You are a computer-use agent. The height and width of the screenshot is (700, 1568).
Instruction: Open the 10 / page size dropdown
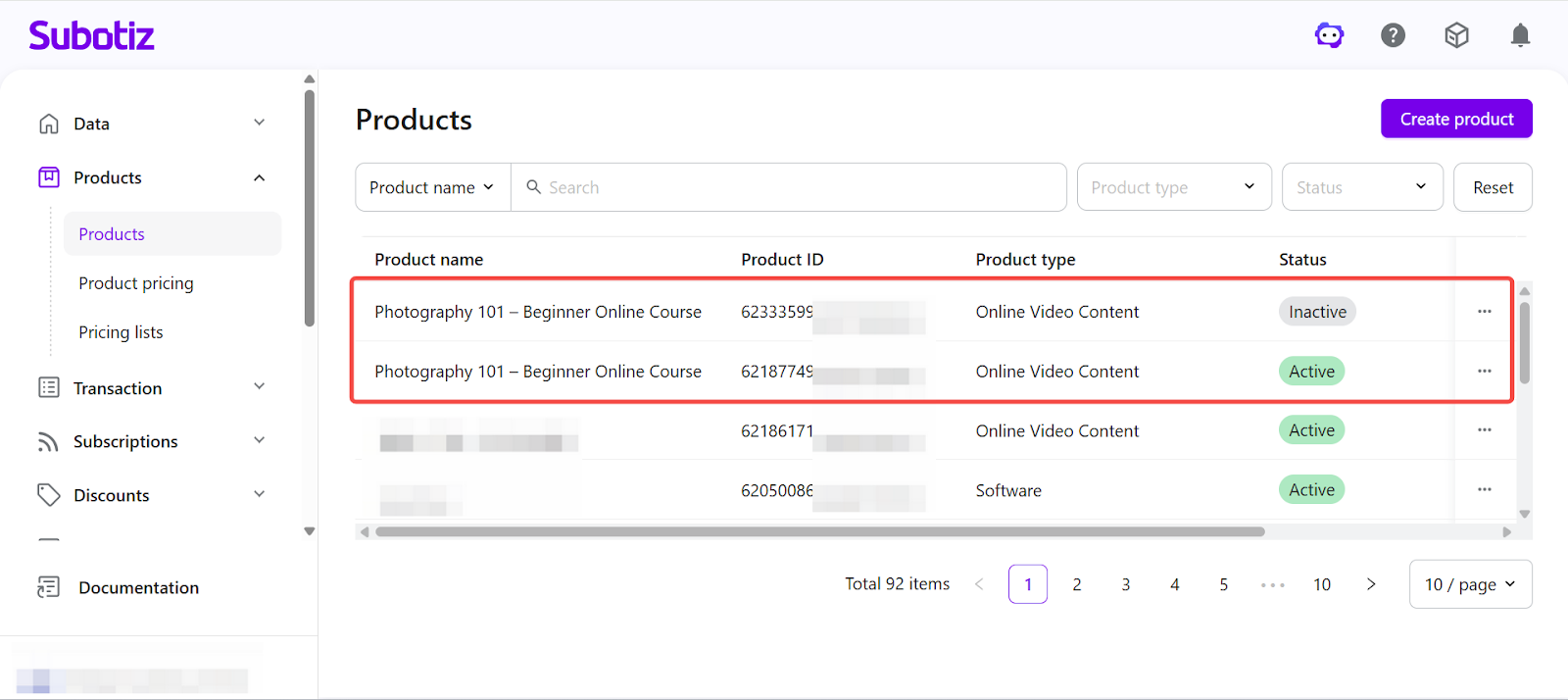(1469, 584)
